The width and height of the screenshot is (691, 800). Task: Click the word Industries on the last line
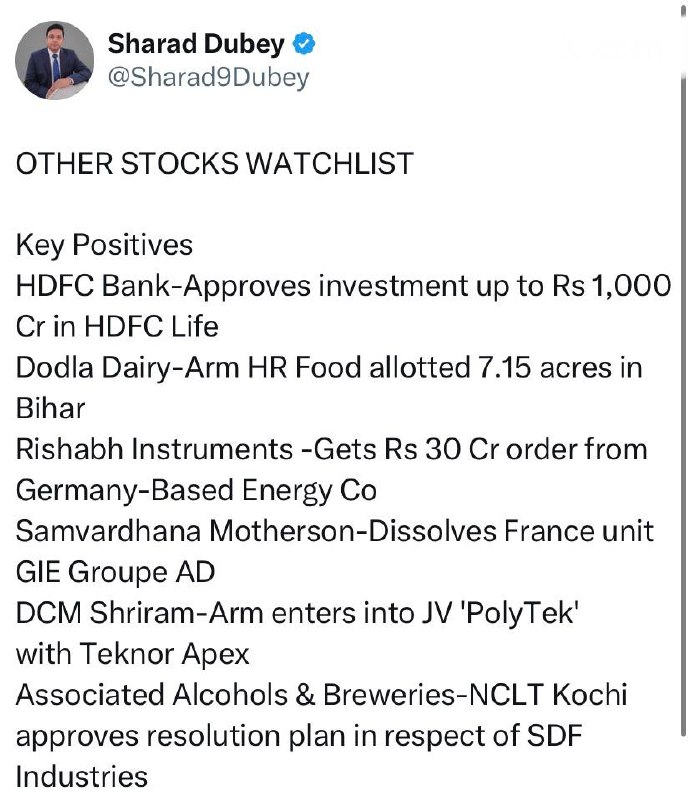click(x=82, y=776)
